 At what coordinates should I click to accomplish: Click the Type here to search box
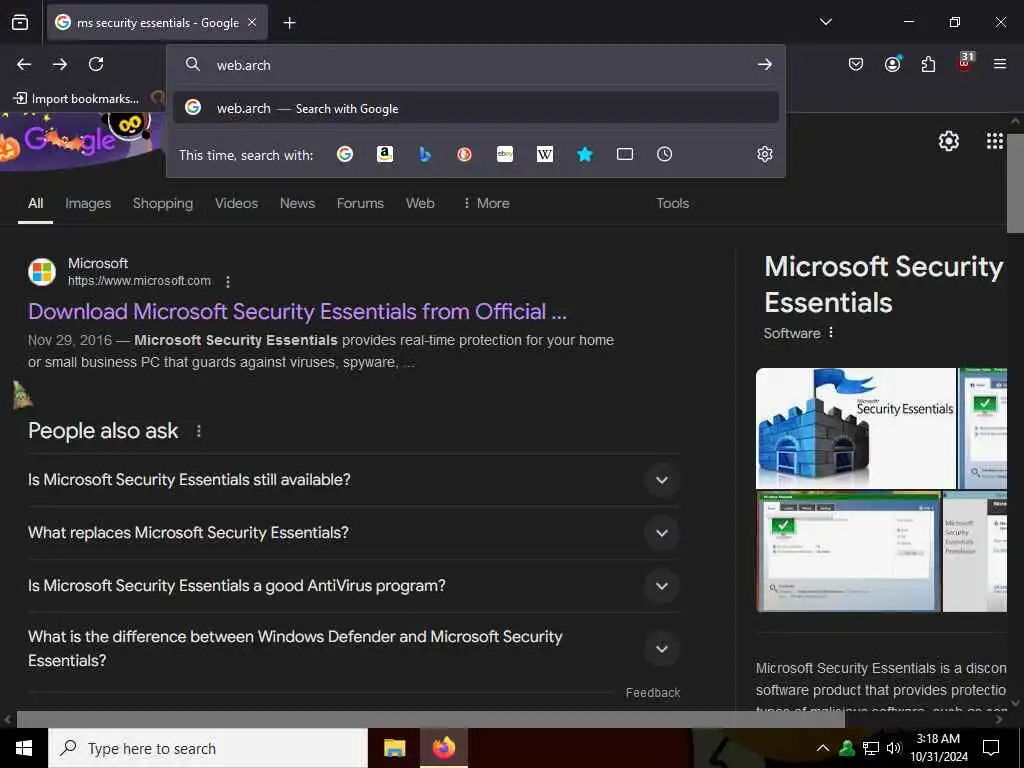click(208, 748)
